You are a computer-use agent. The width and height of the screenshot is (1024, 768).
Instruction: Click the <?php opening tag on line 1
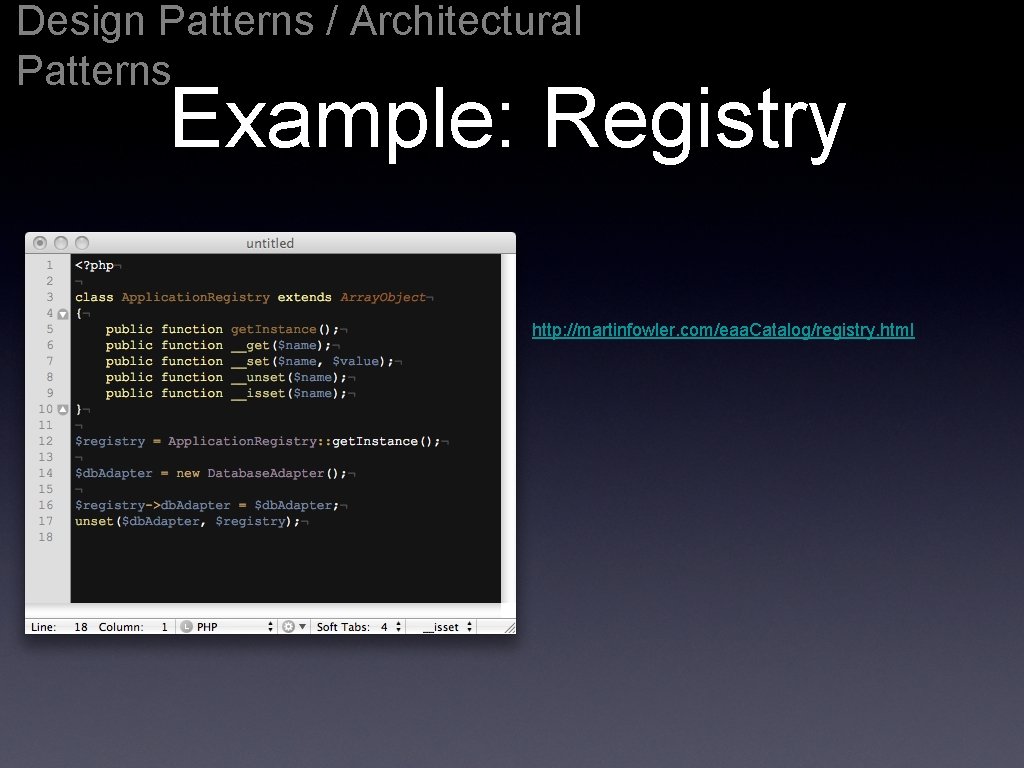pos(94,265)
